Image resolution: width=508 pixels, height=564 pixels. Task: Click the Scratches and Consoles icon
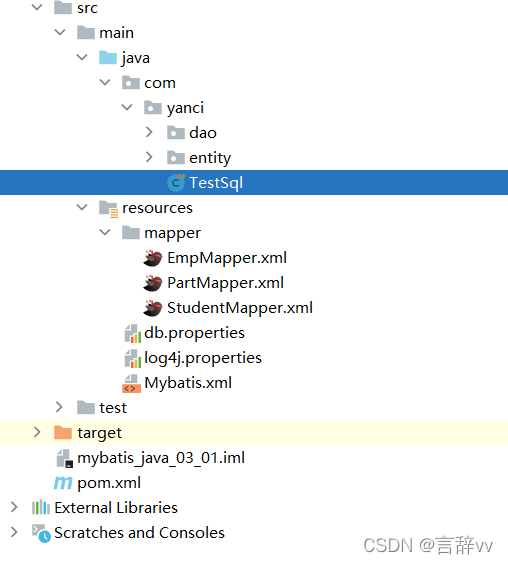point(41,533)
